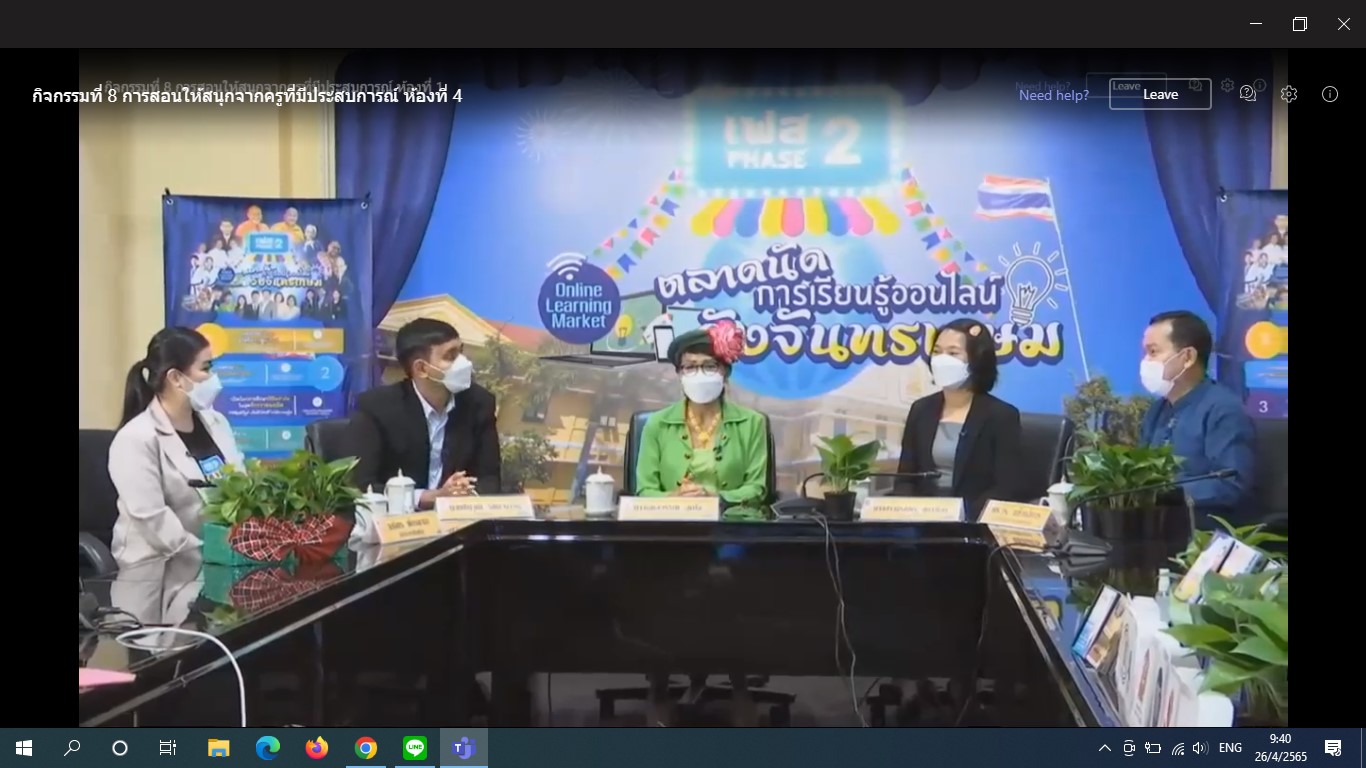Open the Windows Start menu
The height and width of the screenshot is (768, 1366).
pos(24,748)
